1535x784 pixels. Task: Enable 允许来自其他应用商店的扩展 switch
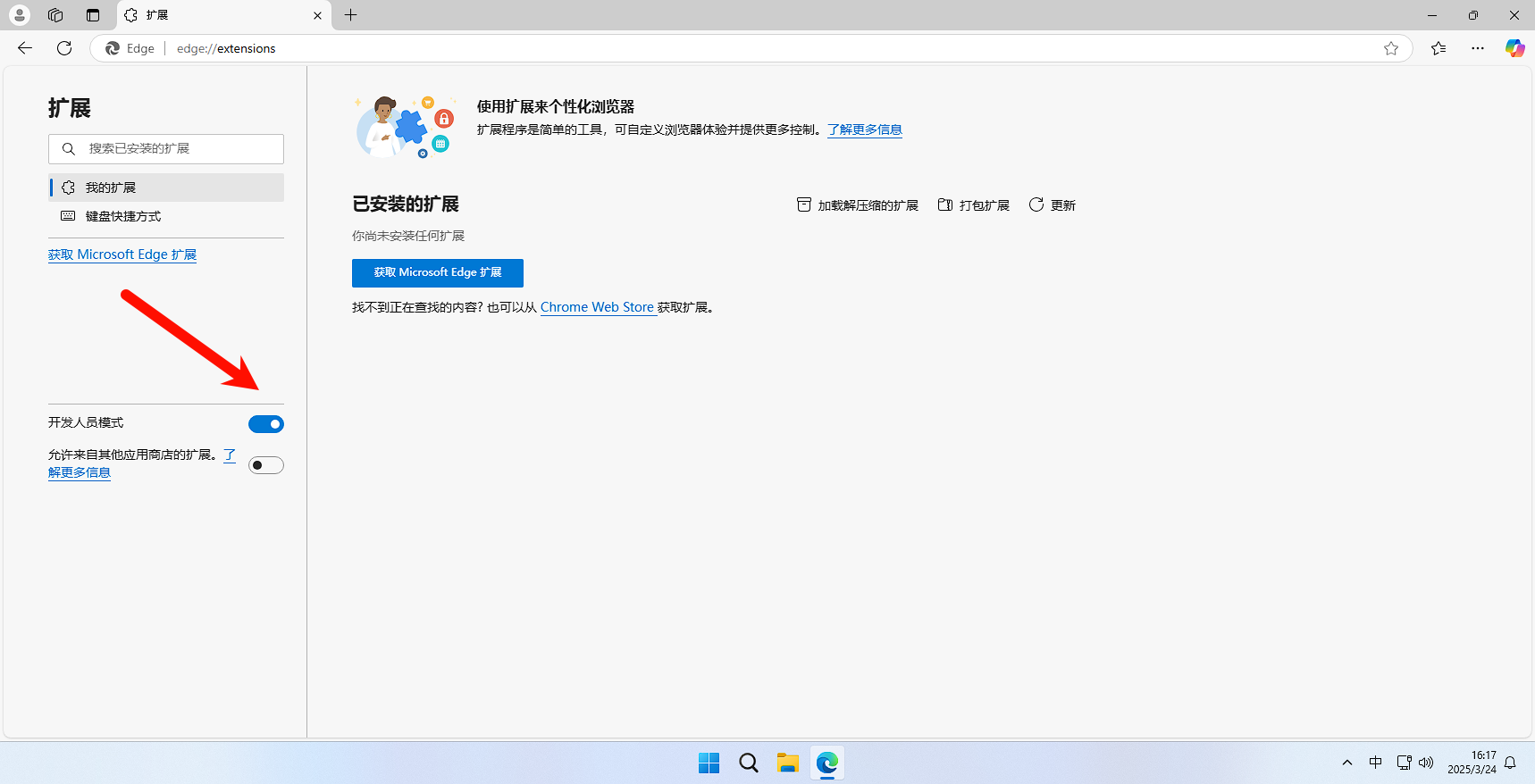(266, 465)
